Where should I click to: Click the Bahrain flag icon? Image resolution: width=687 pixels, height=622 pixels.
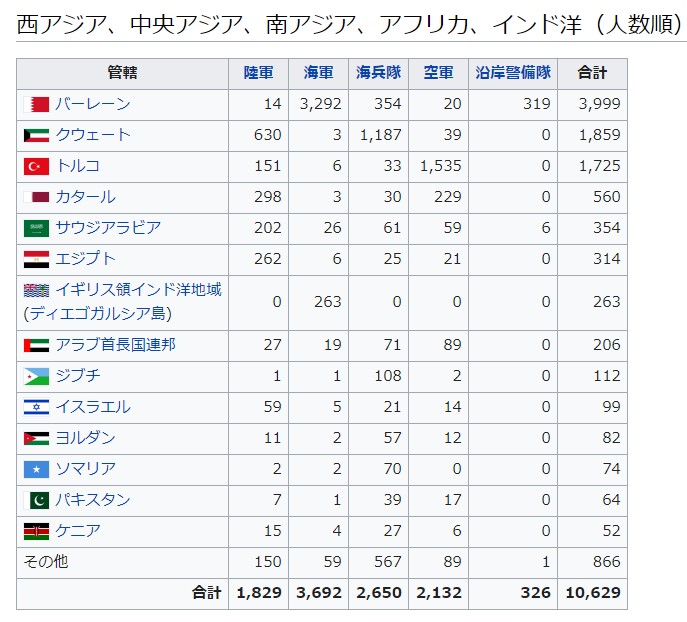(x=36, y=104)
